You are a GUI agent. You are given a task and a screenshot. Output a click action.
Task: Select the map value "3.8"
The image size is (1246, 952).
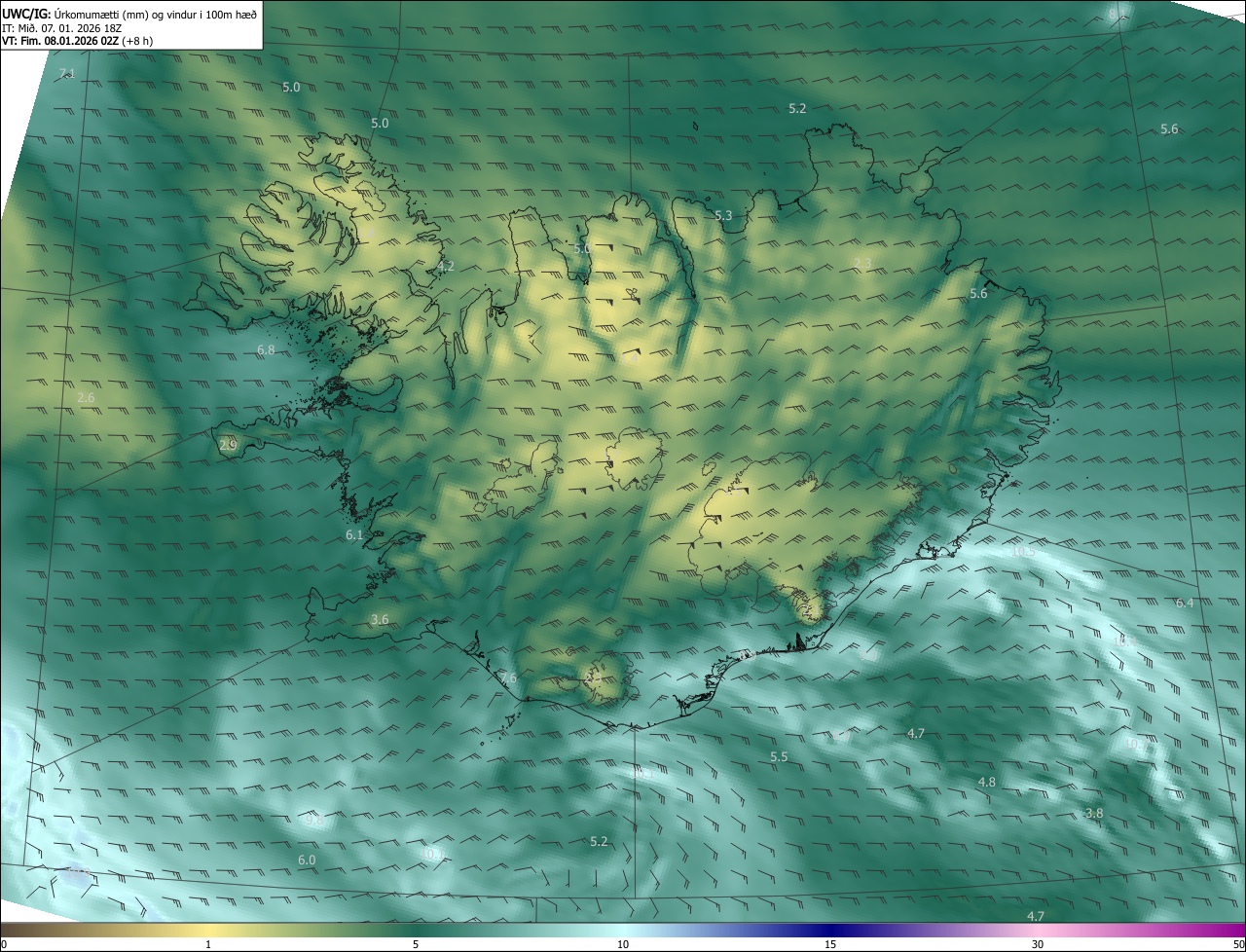(x=1094, y=814)
